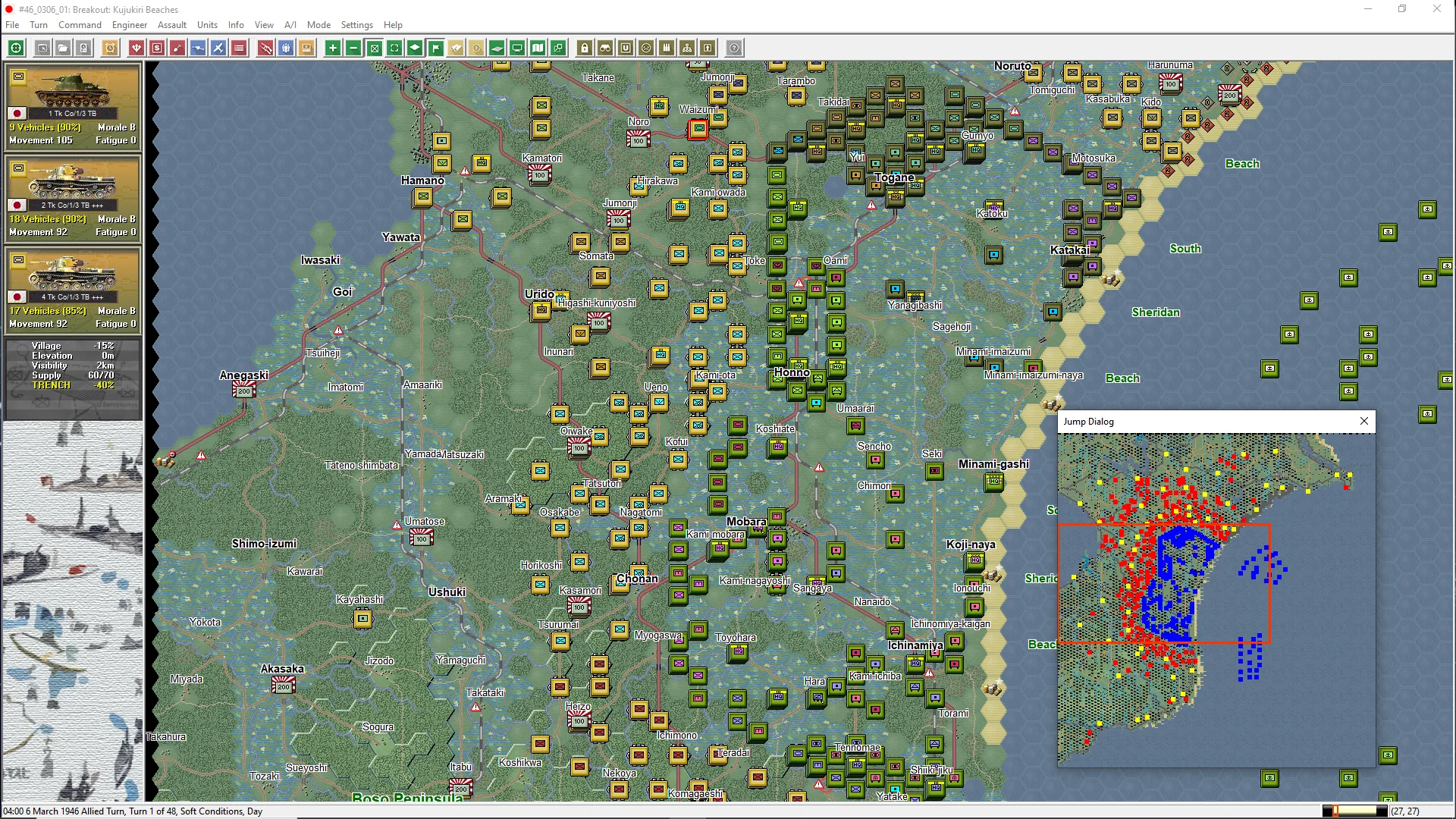Open the A/I menu
Screen dimensions: 1456x819
point(290,25)
